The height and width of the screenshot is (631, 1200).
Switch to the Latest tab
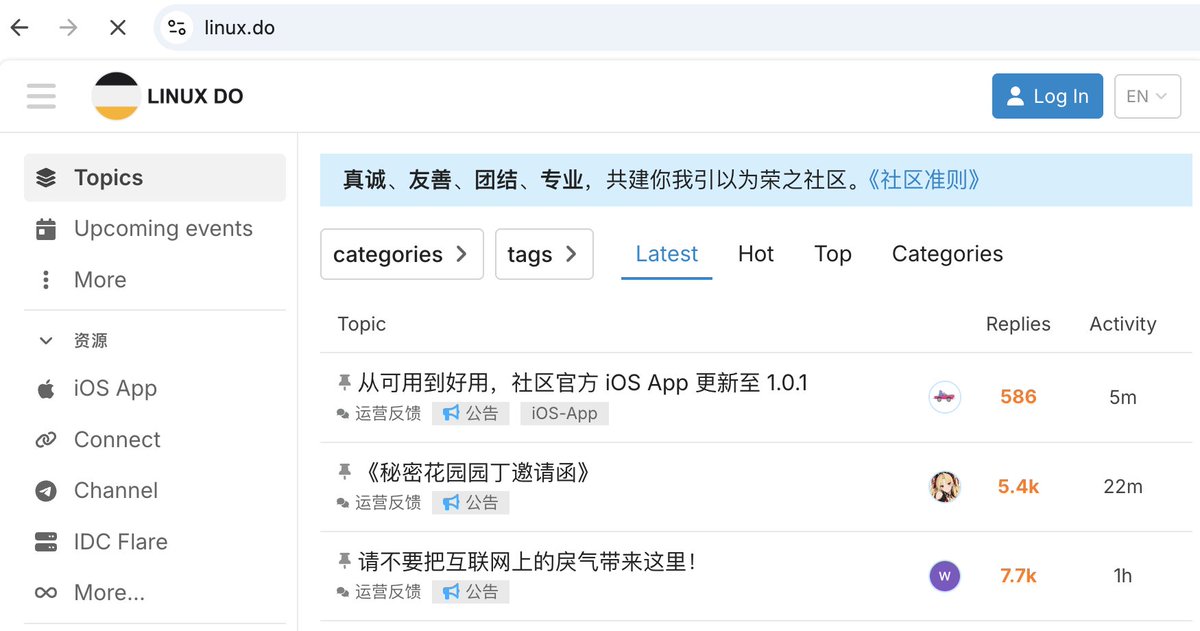(667, 254)
